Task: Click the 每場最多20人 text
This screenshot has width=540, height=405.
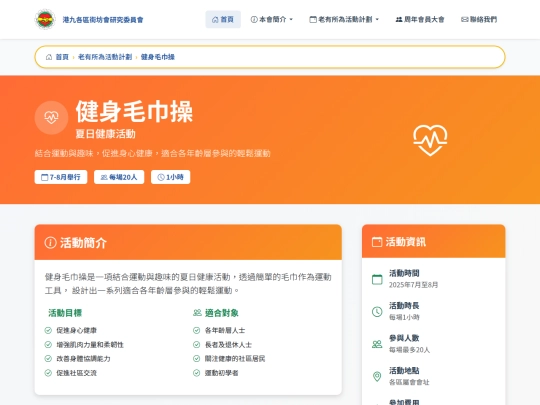Action: tap(409, 350)
